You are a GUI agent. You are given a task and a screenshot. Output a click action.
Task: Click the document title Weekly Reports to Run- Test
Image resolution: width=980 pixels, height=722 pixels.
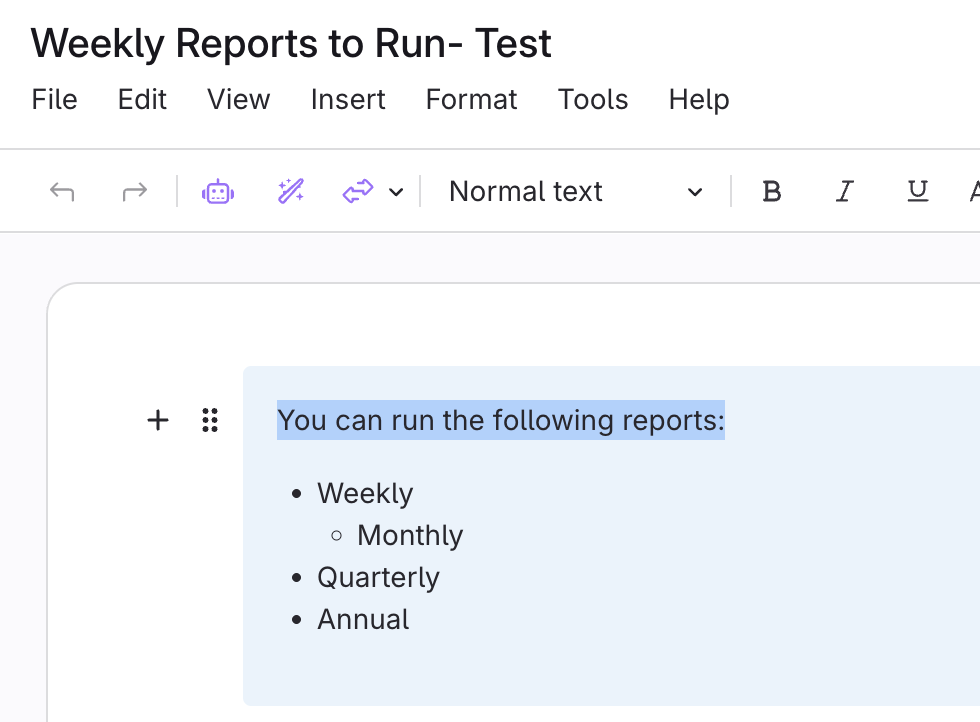tap(291, 44)
